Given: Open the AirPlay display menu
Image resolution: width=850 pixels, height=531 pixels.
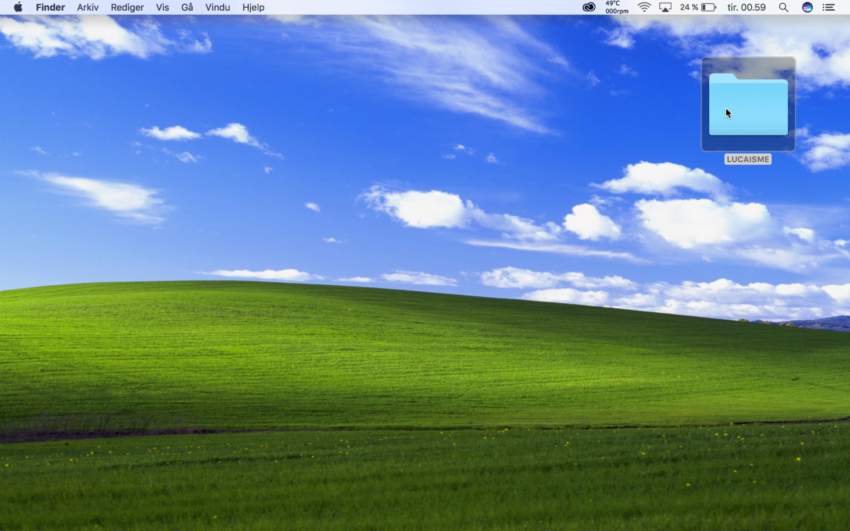Looking at the screenshot, I should tap(665, 7).
